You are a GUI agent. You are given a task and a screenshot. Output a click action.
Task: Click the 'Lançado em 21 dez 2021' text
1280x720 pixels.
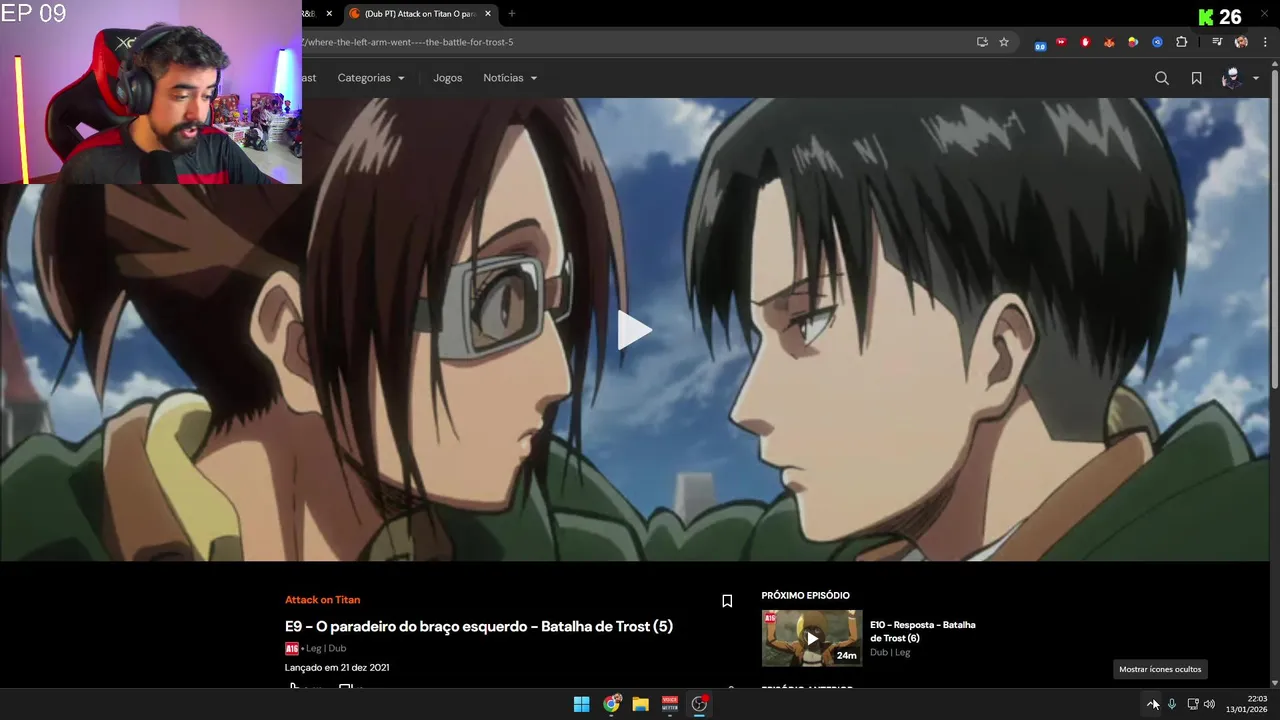337,667
